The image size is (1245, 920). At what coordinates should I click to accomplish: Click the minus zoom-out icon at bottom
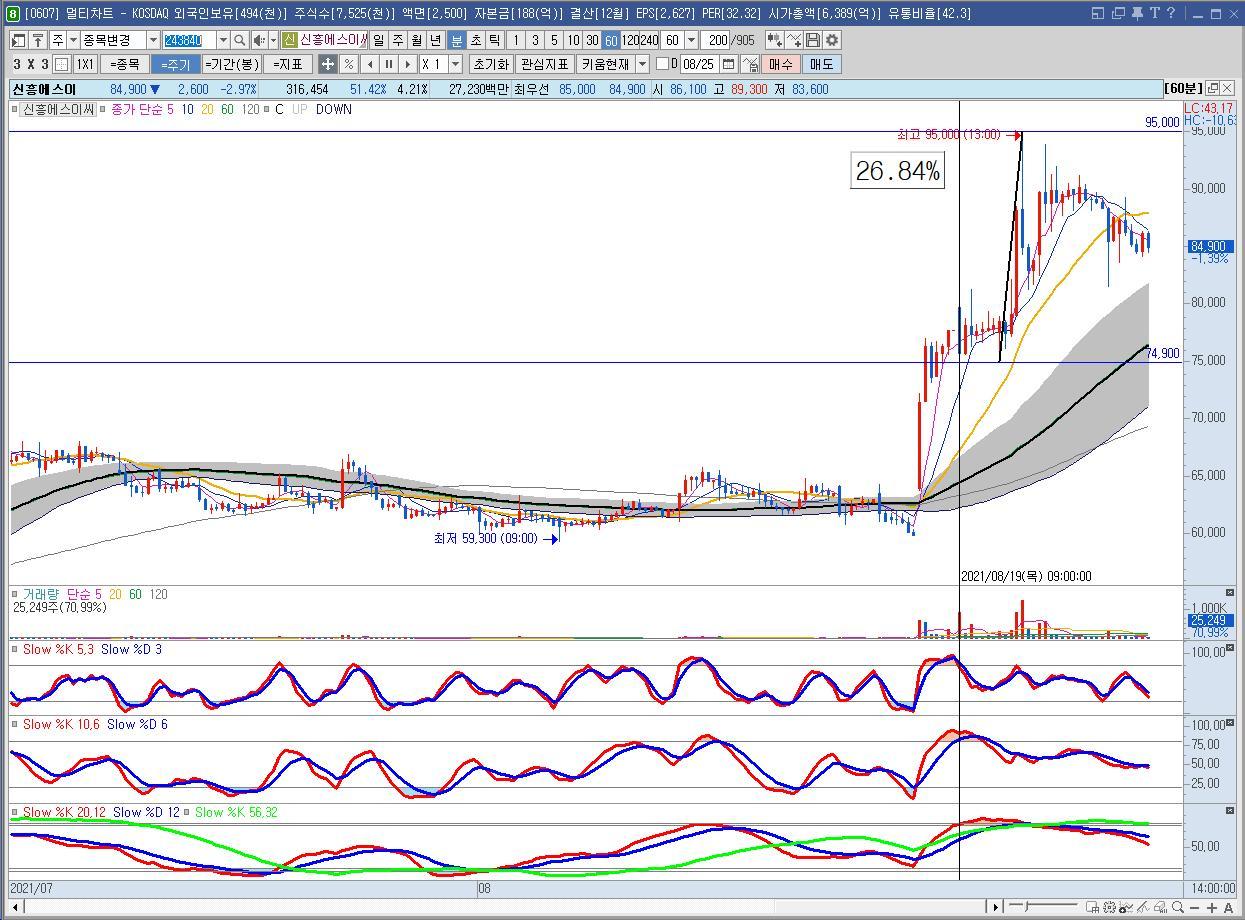pyautogui.click(x=1195, y=907)
